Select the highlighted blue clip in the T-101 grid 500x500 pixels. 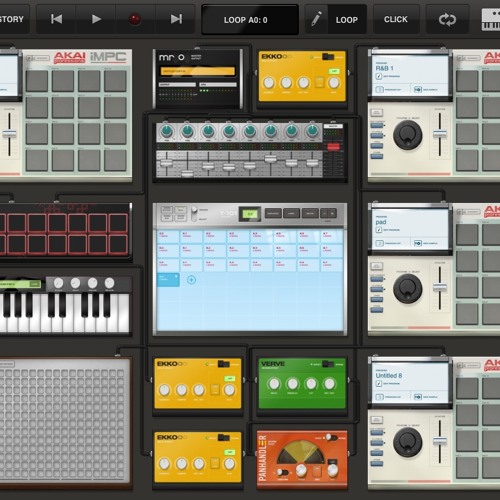(168, 280)
